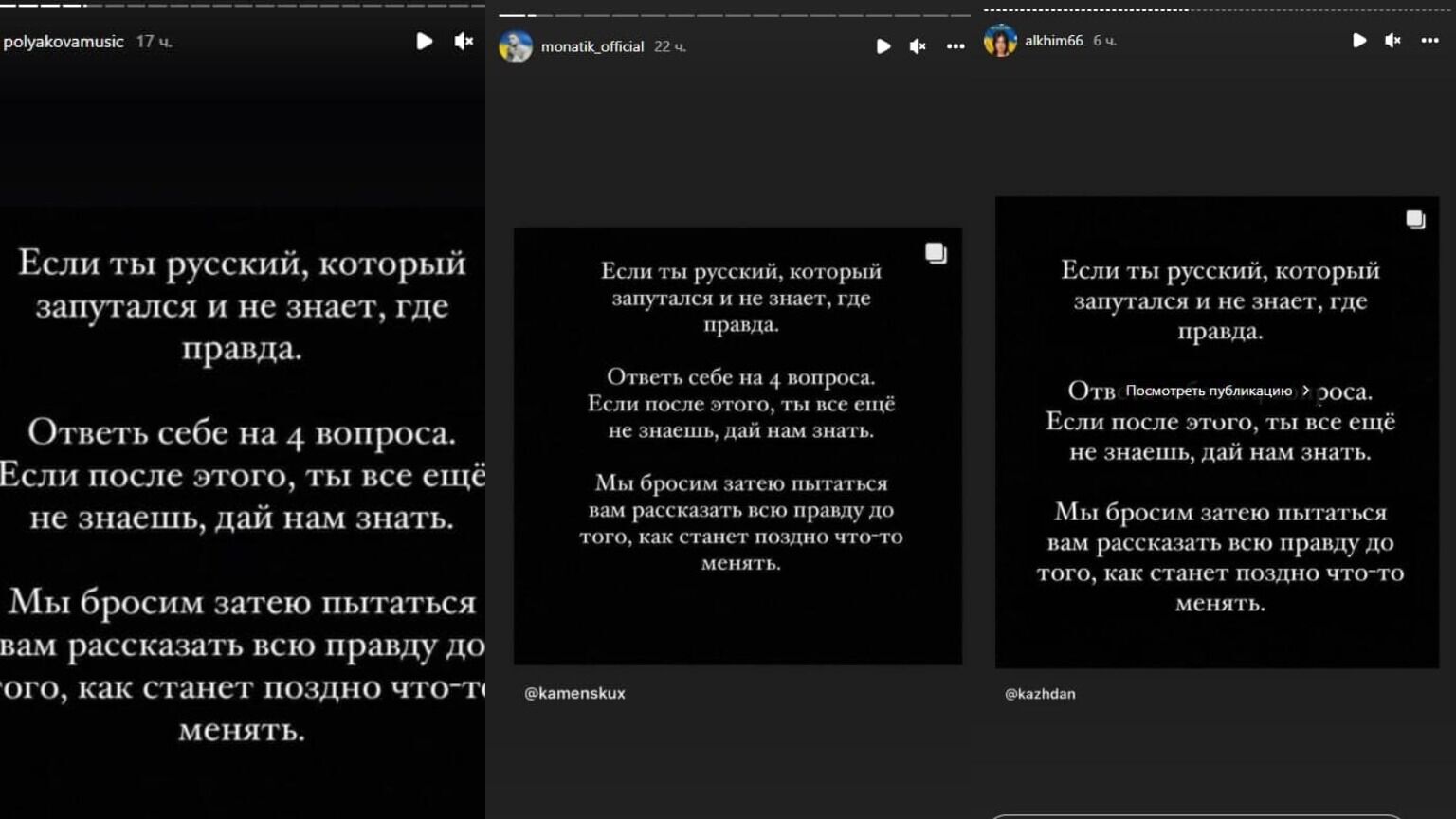Open multi-image icon in monatik_official post
The height and width of the screenshot is (819, 1456).
point(936,253)
